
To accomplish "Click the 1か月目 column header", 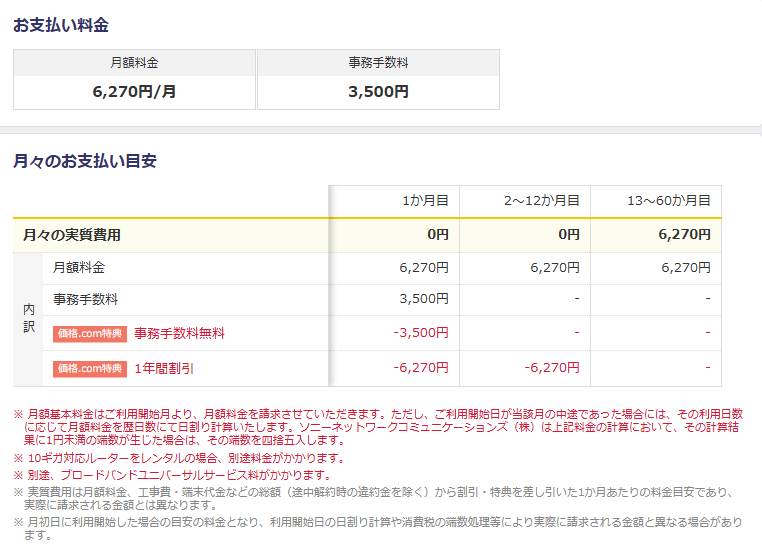I will click(424, 201).
